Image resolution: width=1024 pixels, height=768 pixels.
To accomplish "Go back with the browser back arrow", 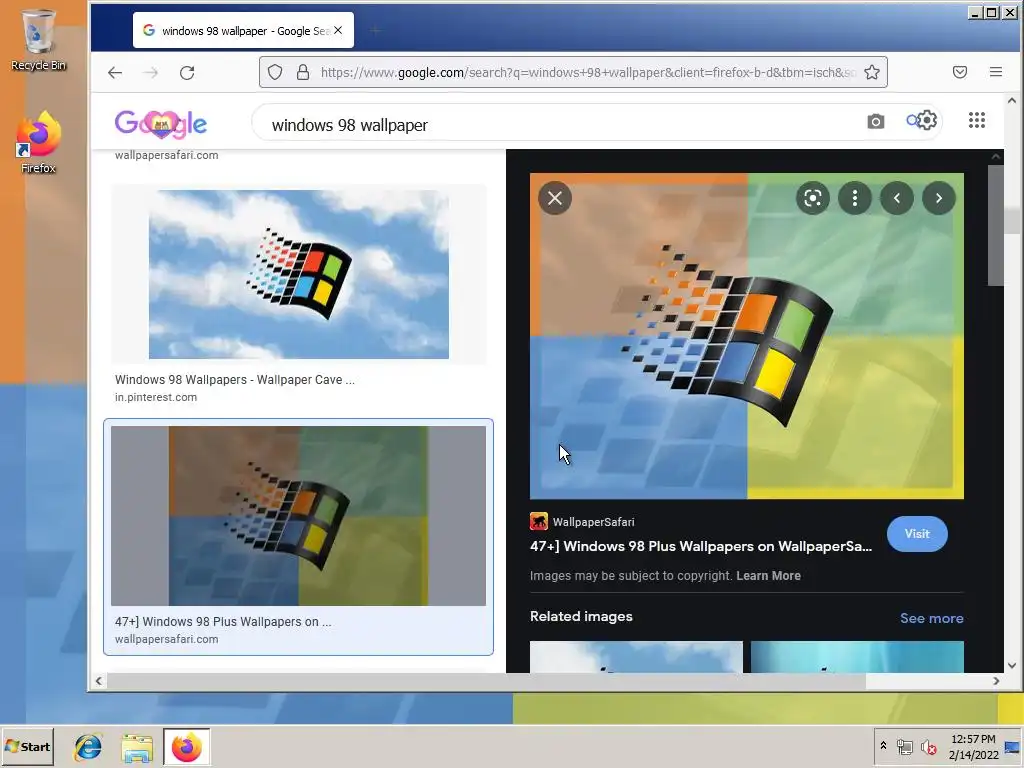I will point(115,72).
